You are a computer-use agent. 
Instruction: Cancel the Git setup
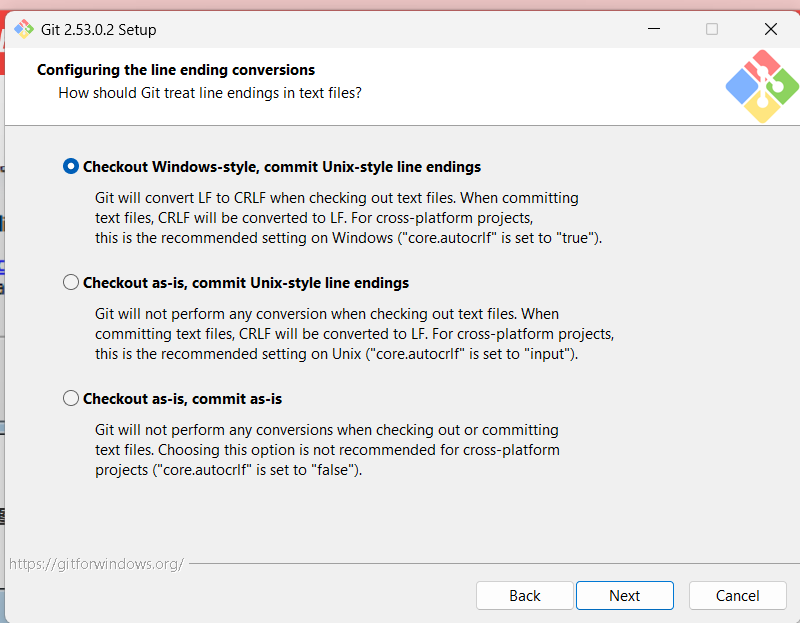[x=737, y=595]
